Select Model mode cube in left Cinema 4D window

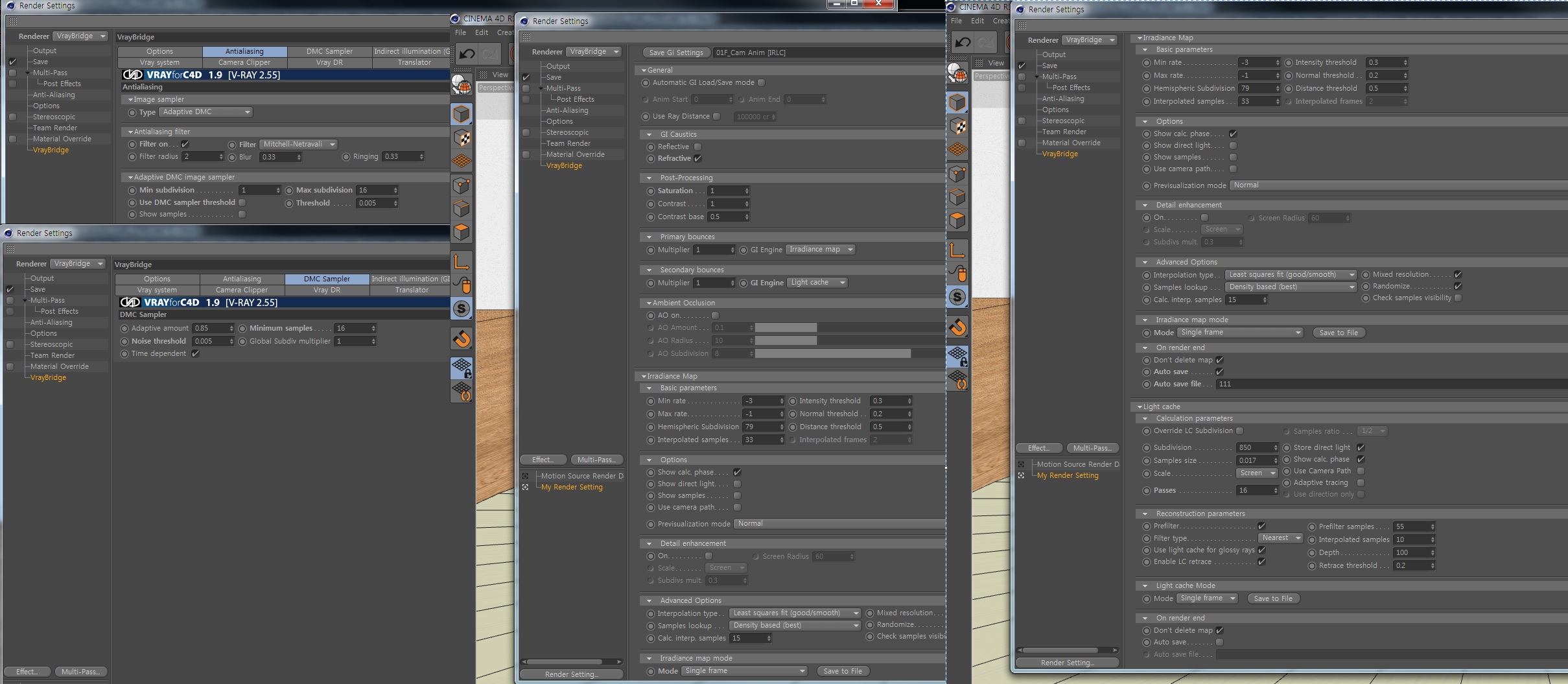[462, 114]
